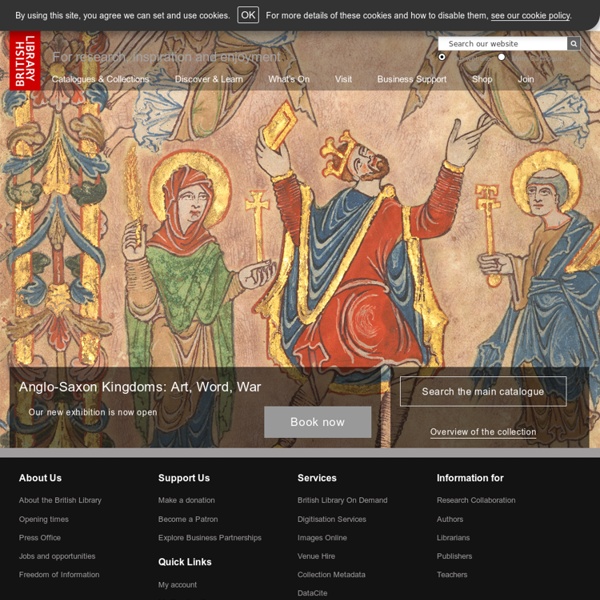Open 'Press Office' footer link
The height and width of the screenshot is (600, 600).
(x=40, y=538)
